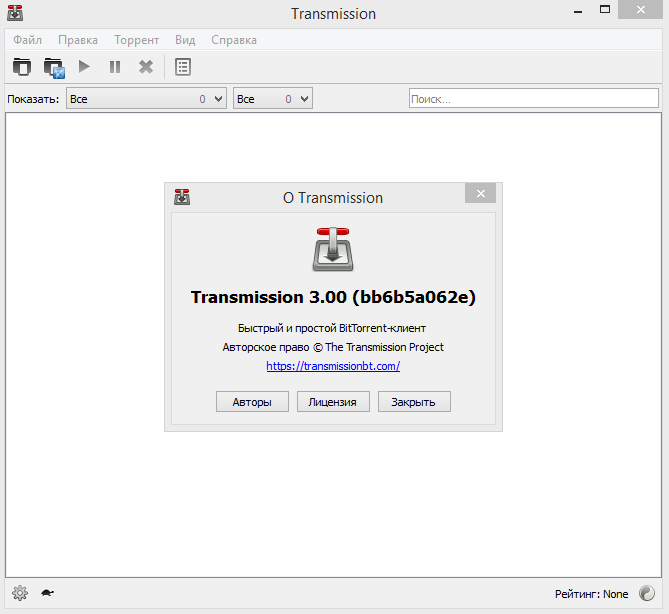Maximize the main Transmission window
Screen dimensions: 669x614
click(x=605, y=9)
